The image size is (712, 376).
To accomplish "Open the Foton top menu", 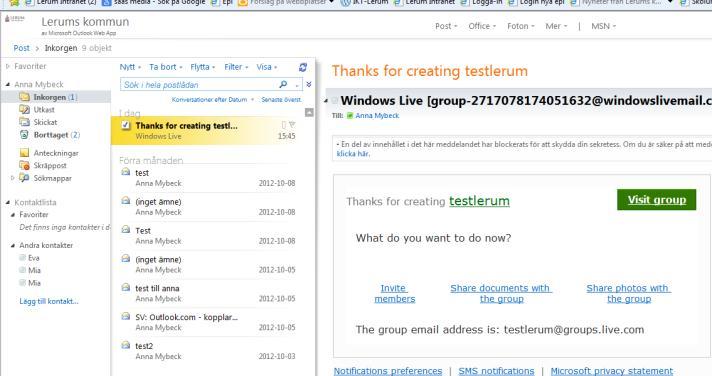I will [x=521, y=26].
